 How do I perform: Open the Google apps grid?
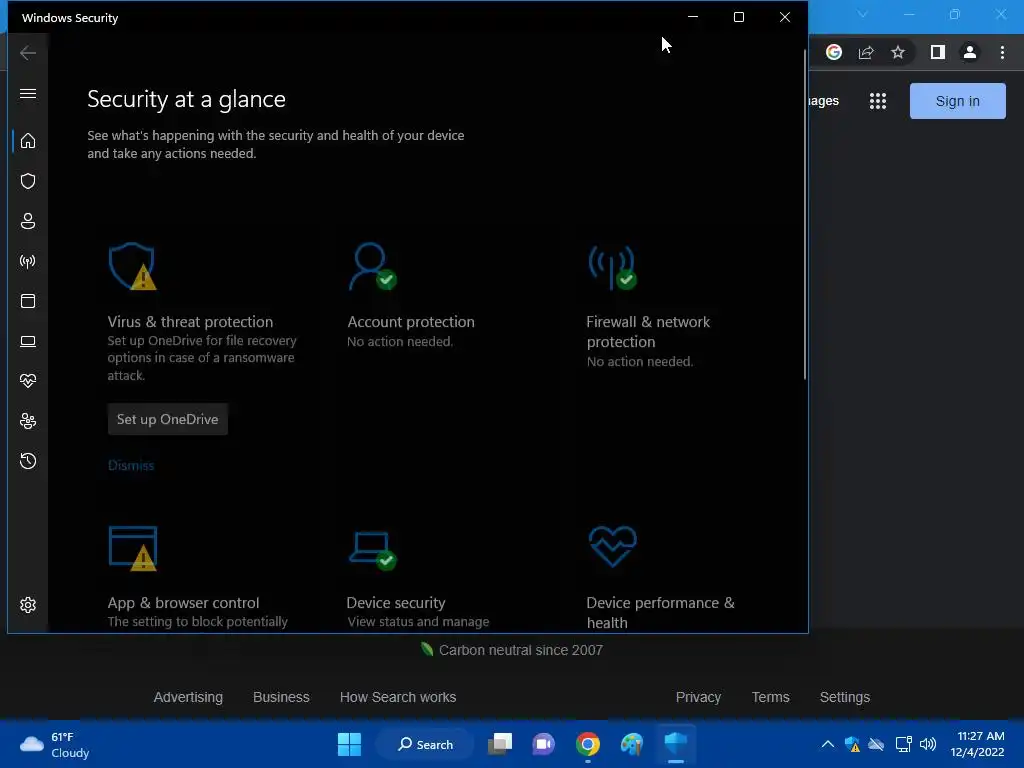pos(878,101)
